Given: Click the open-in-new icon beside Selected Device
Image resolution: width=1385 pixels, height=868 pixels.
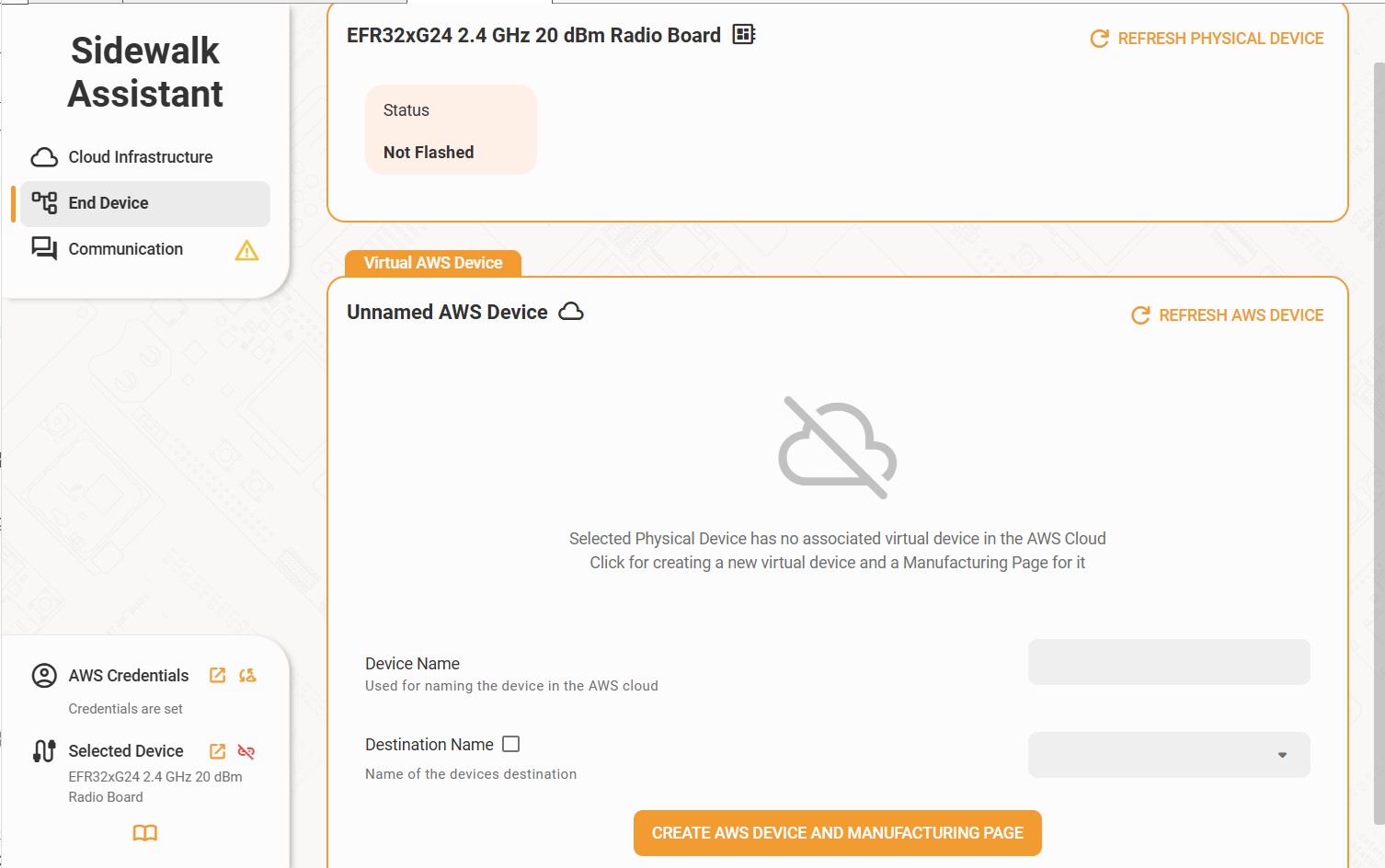Looking at the screenshot, I should pos(218,751).
